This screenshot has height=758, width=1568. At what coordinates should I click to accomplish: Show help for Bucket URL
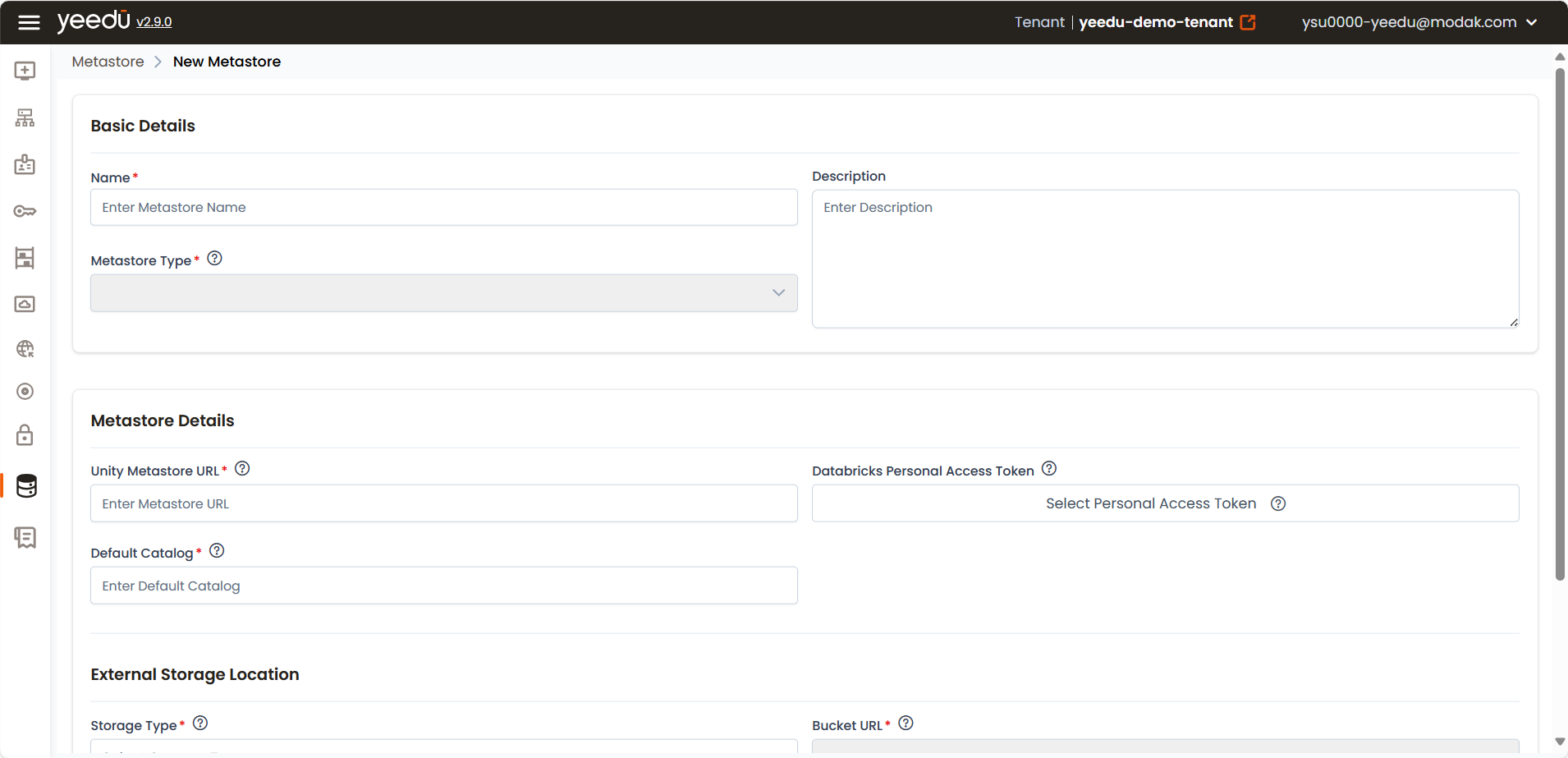pos(906,724)
